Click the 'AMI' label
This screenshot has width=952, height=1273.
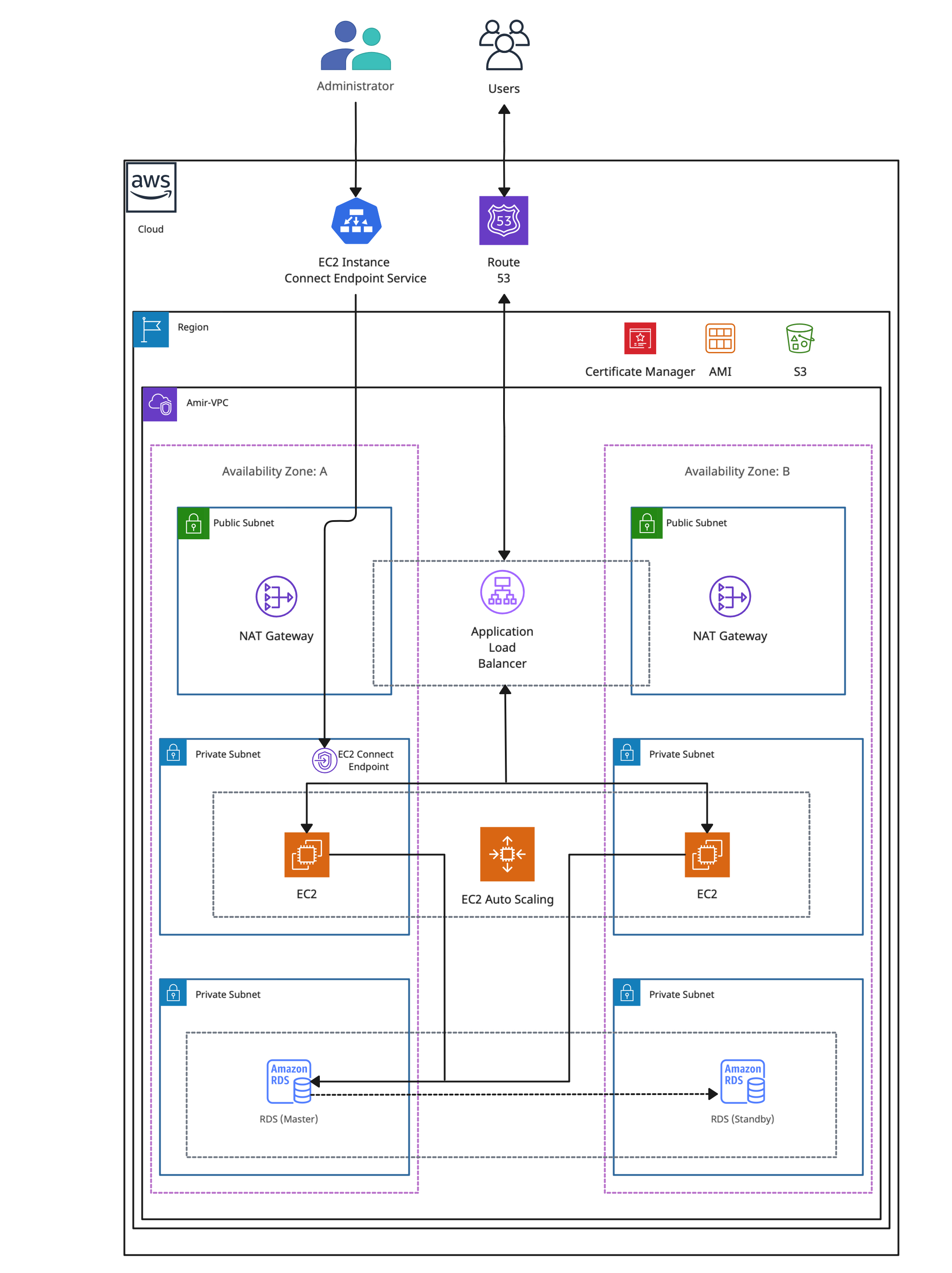click(x=720, y=372)
